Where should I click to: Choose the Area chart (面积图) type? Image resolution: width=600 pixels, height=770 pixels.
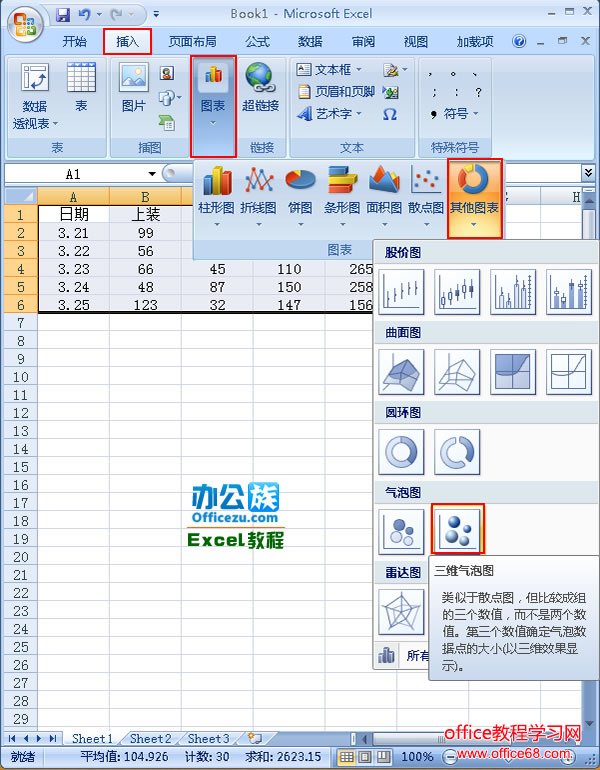tap(384, 196)
